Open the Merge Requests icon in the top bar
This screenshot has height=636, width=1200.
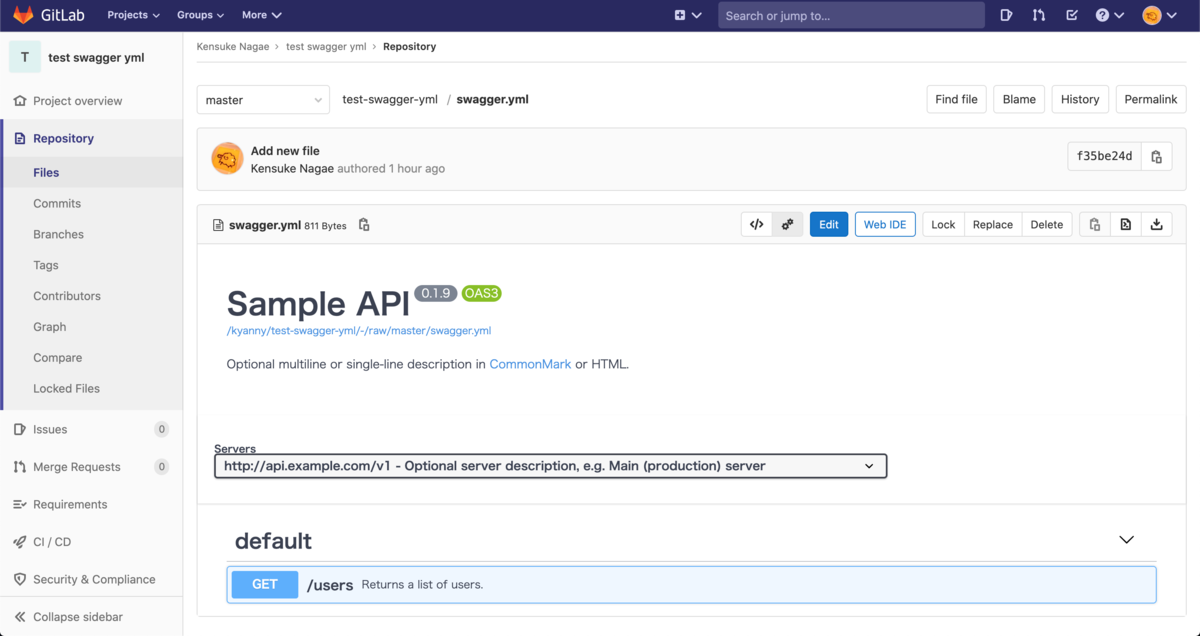1038,15
